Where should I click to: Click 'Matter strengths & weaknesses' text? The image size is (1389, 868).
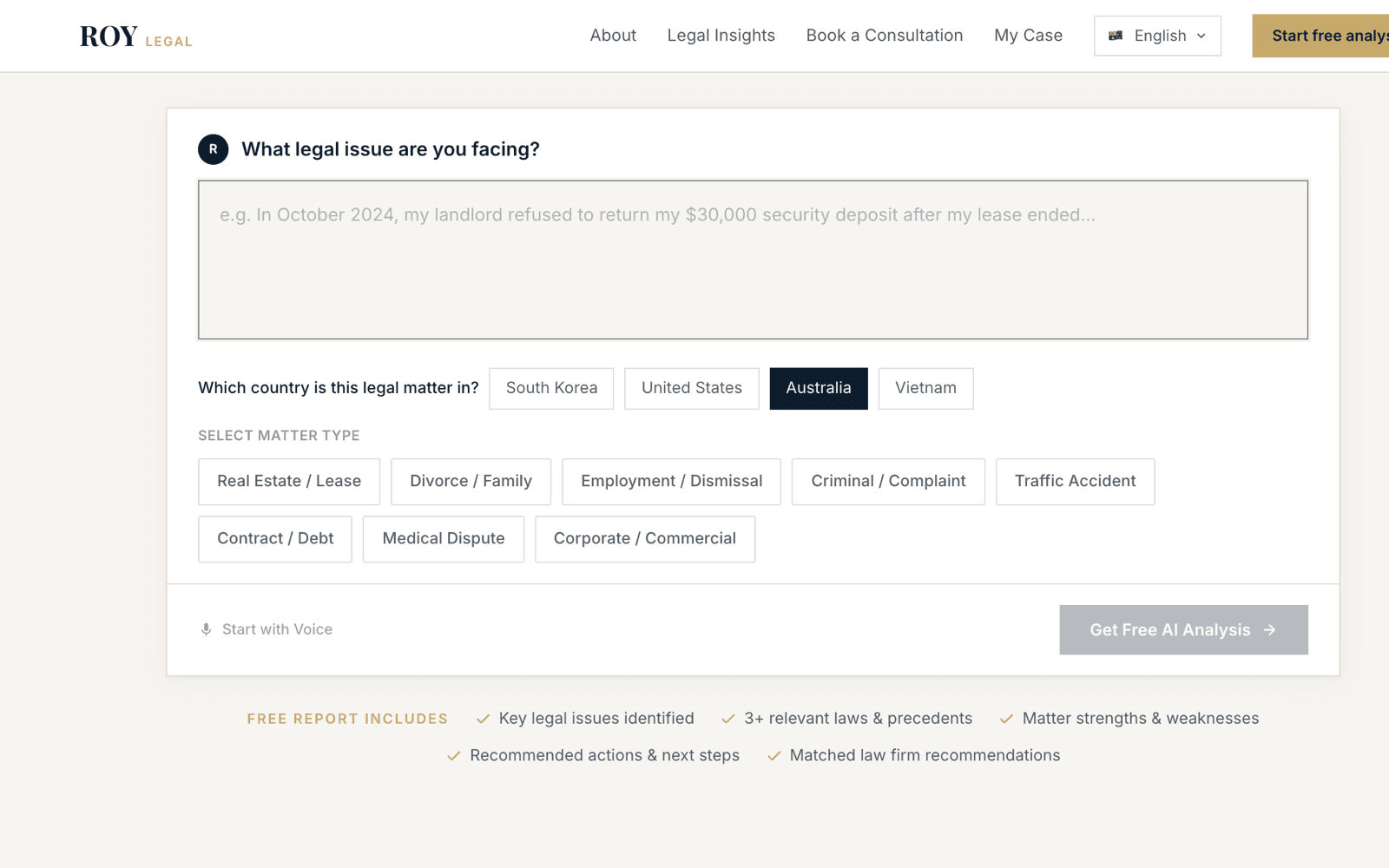[1141, 719]
